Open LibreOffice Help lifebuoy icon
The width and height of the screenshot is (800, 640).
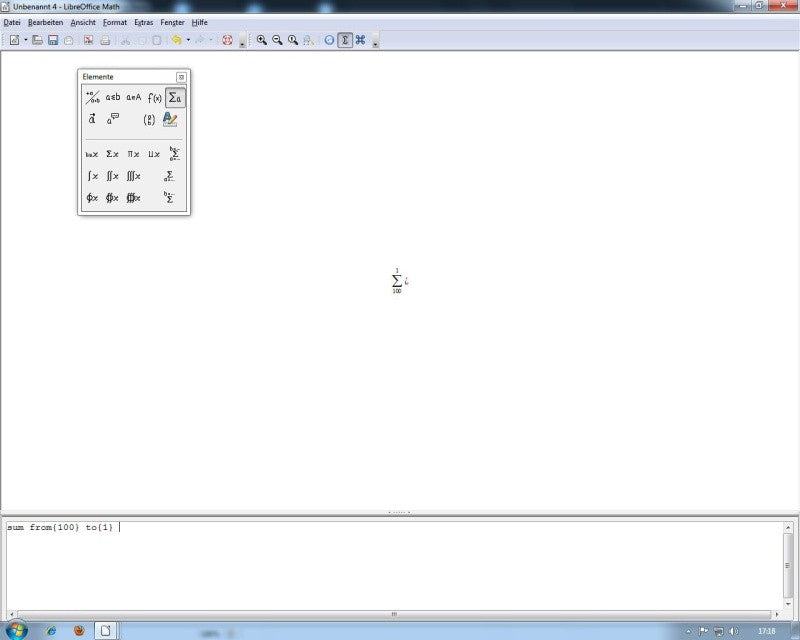pos(228,40)
